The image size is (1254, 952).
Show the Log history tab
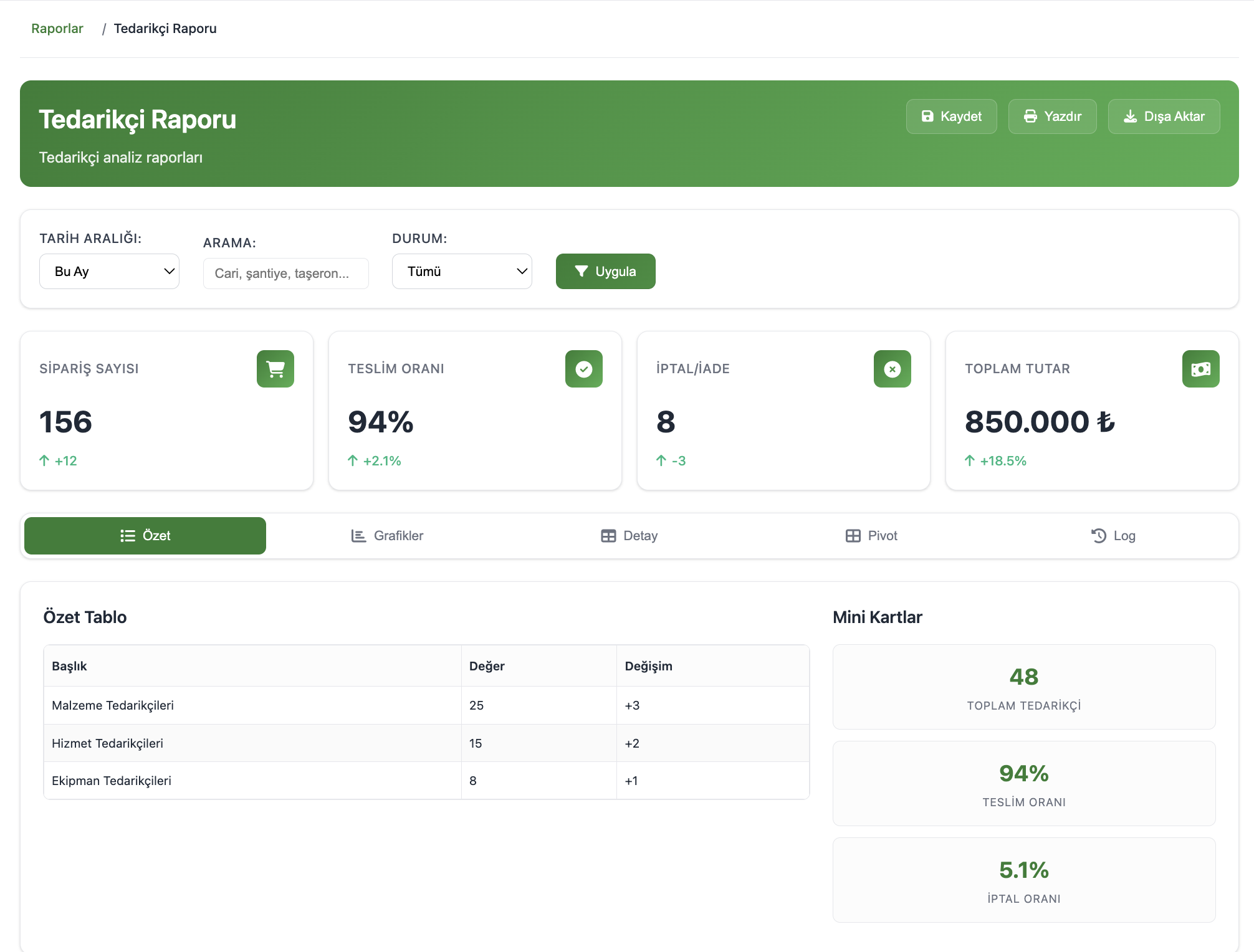[x=1113, y=536]
